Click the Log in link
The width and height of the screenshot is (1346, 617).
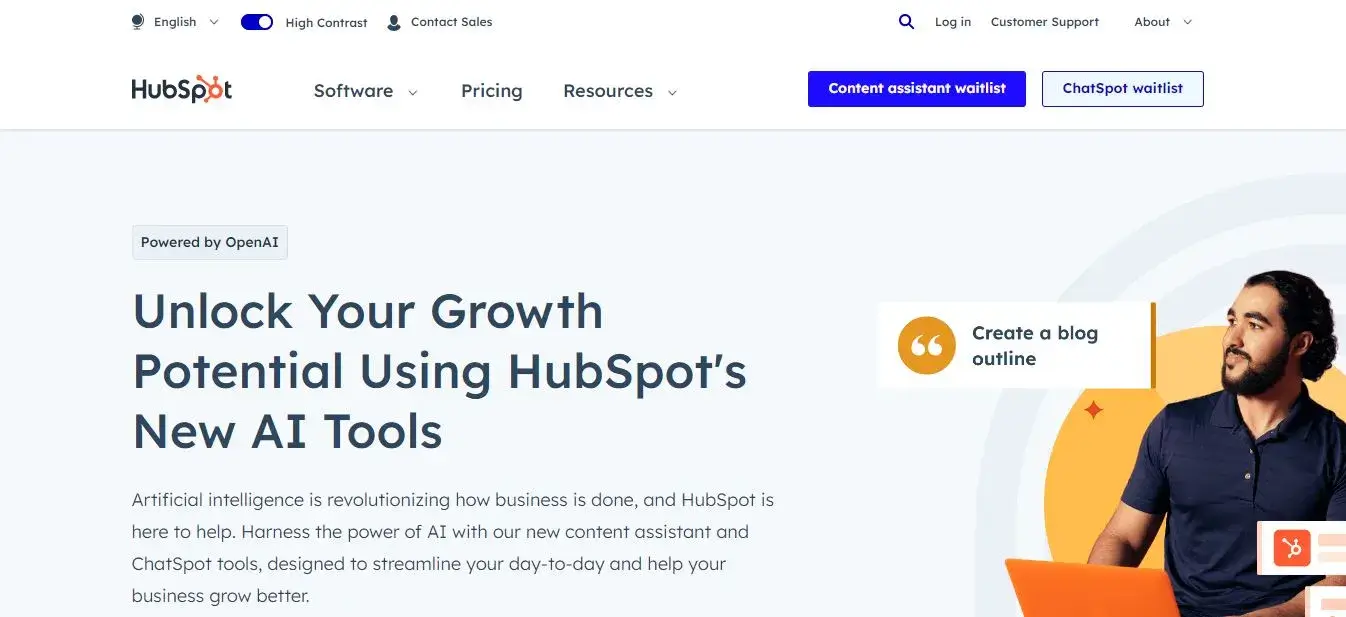952,21
